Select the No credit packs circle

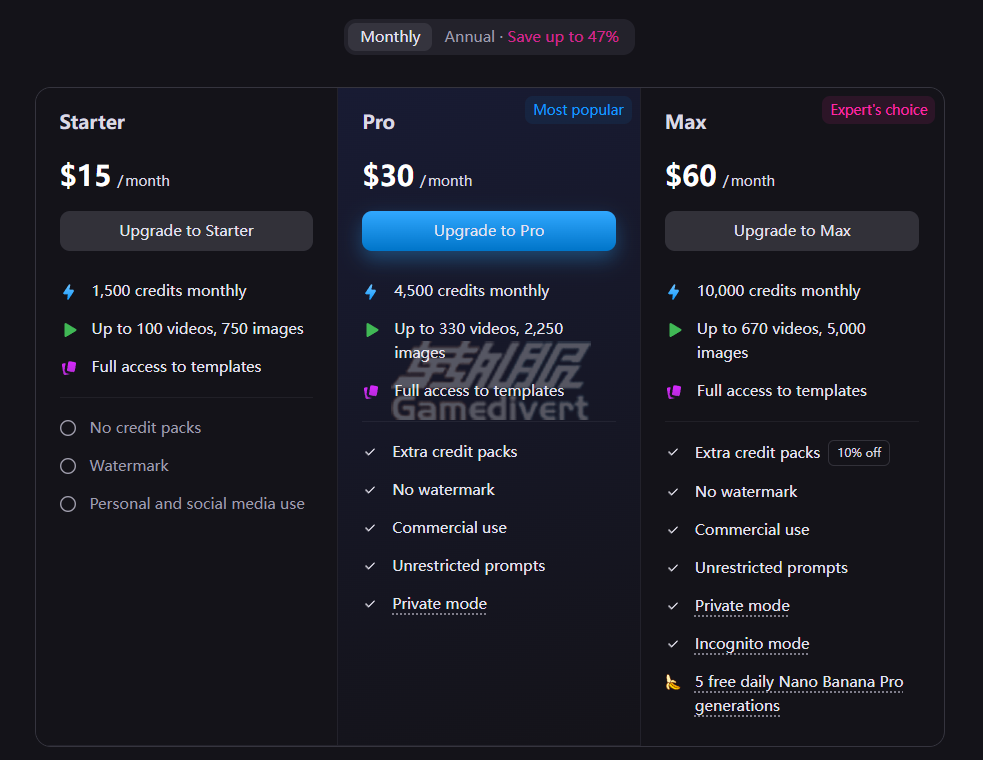(x=68, y=428)
